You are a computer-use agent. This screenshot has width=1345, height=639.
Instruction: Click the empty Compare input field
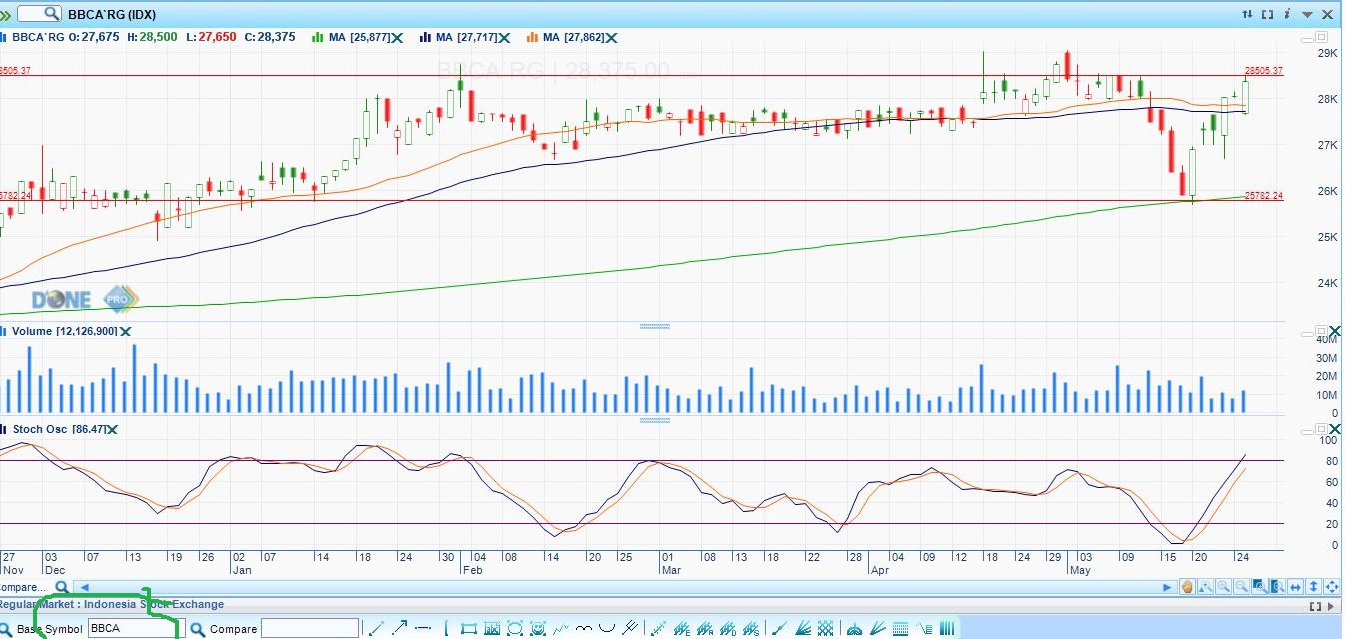pos(309,629)
